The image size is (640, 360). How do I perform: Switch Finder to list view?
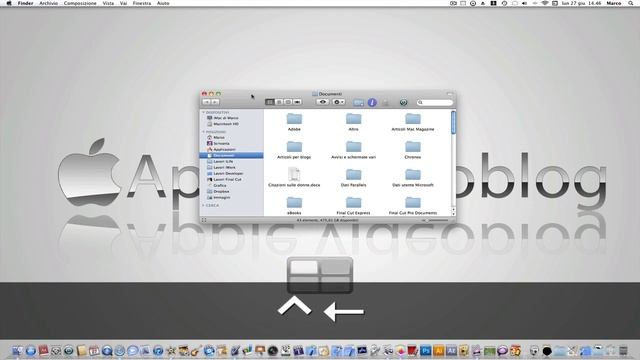279,102
